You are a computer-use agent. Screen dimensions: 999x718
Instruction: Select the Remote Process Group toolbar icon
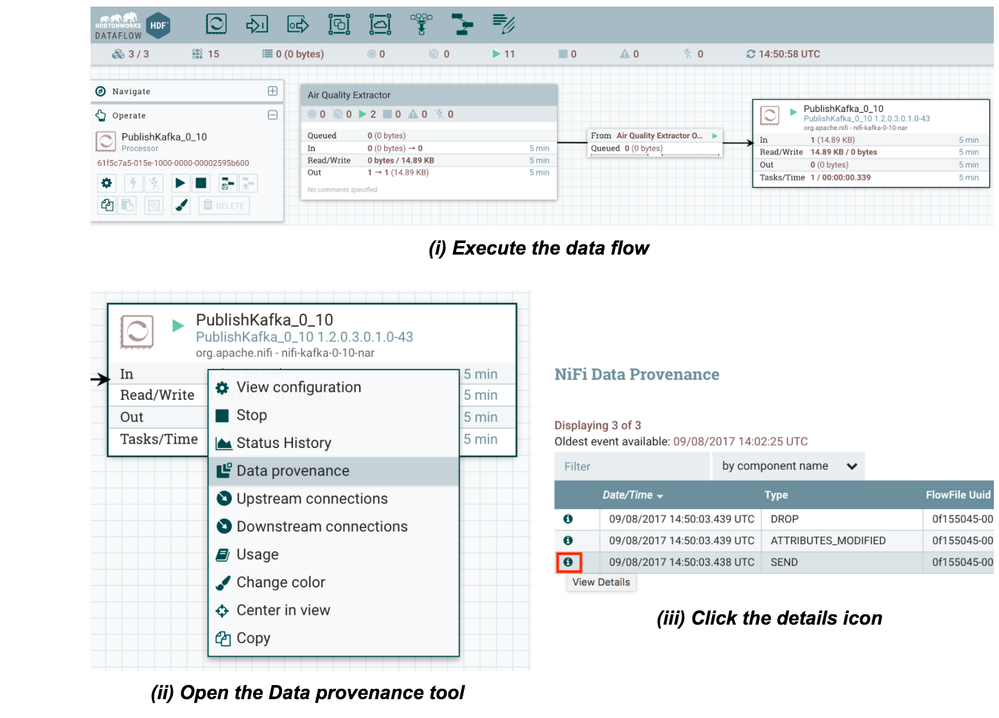(x=380, y=24)
